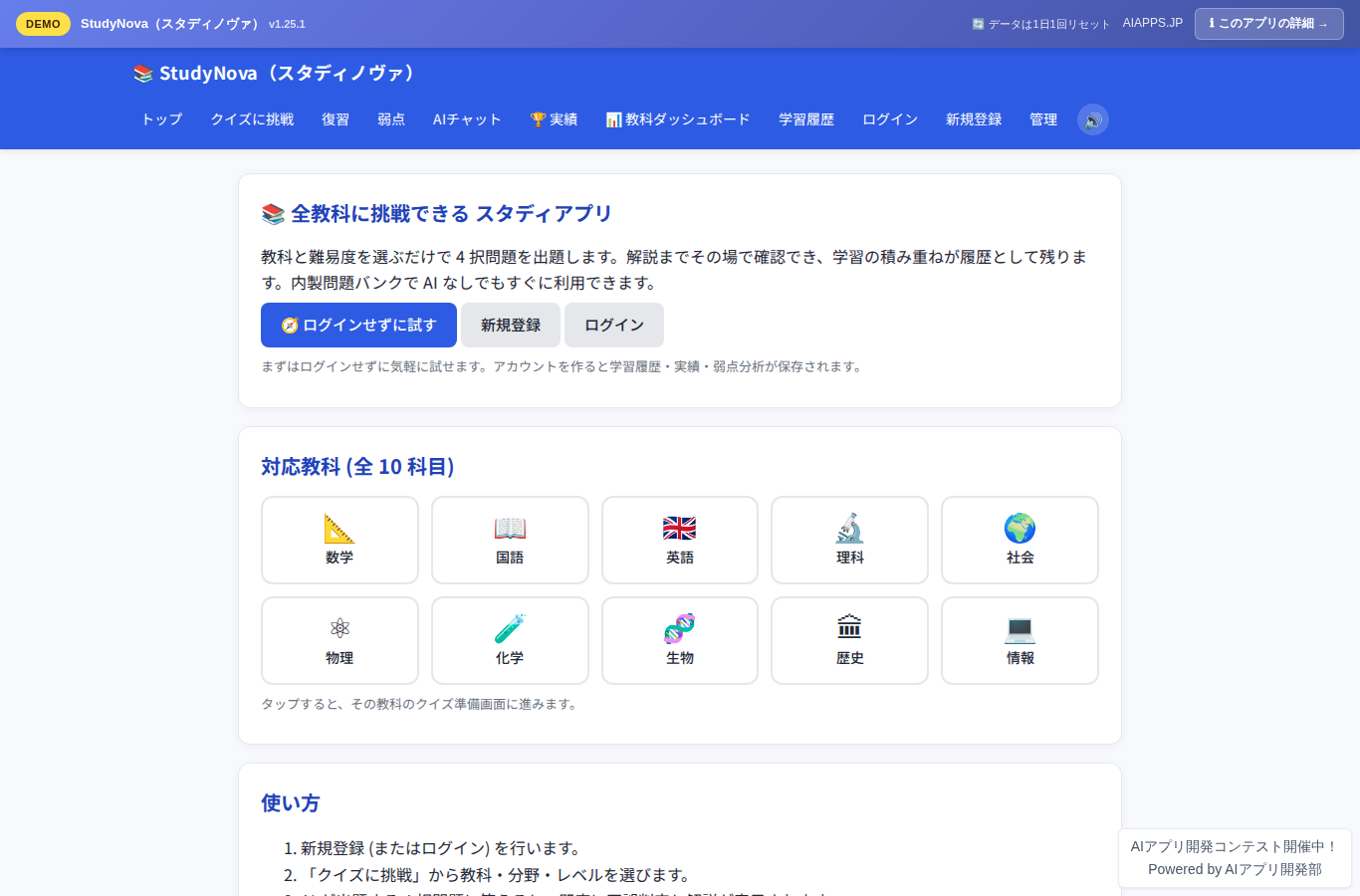Image resolution: width=1360 pixels, height=896 pixels.
Task: Click the ログイン button in hero card
Action: click(614, 325)
